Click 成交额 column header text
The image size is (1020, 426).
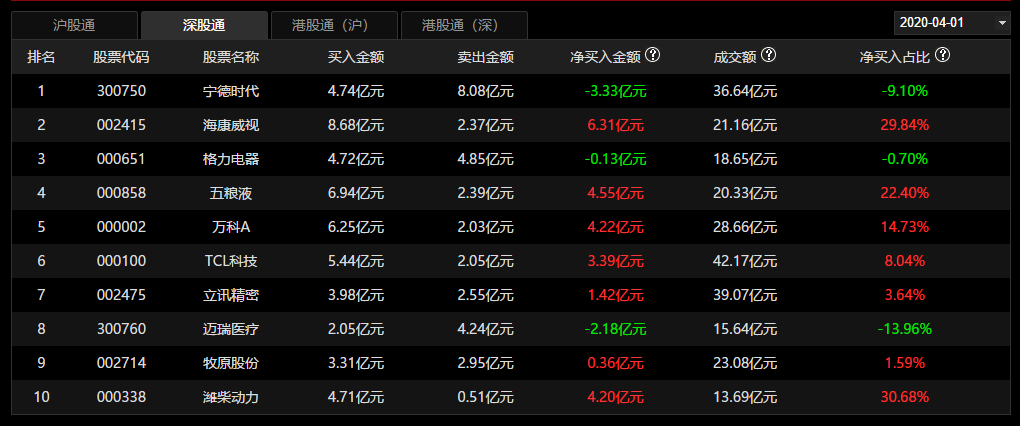pyautogui.click(x=735, y=57)
